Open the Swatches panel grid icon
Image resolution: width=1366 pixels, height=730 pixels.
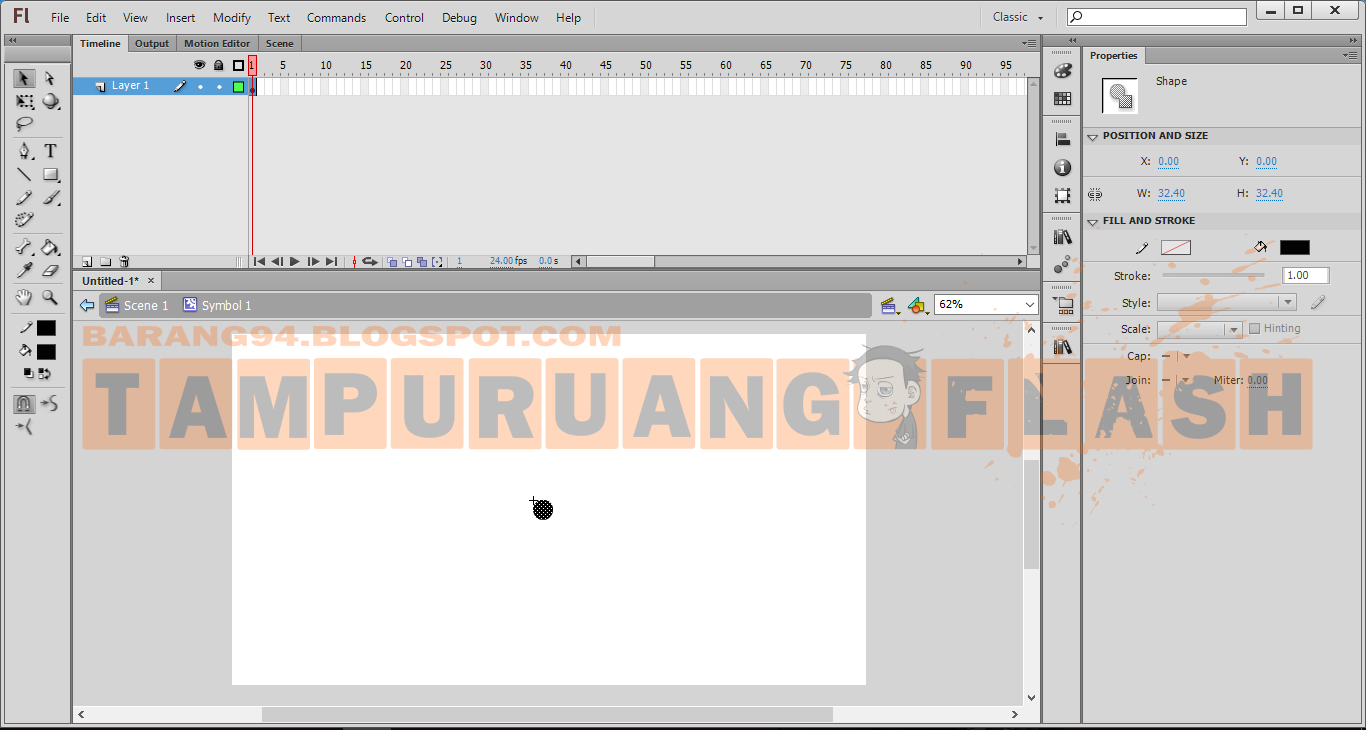pos(1062,99)
